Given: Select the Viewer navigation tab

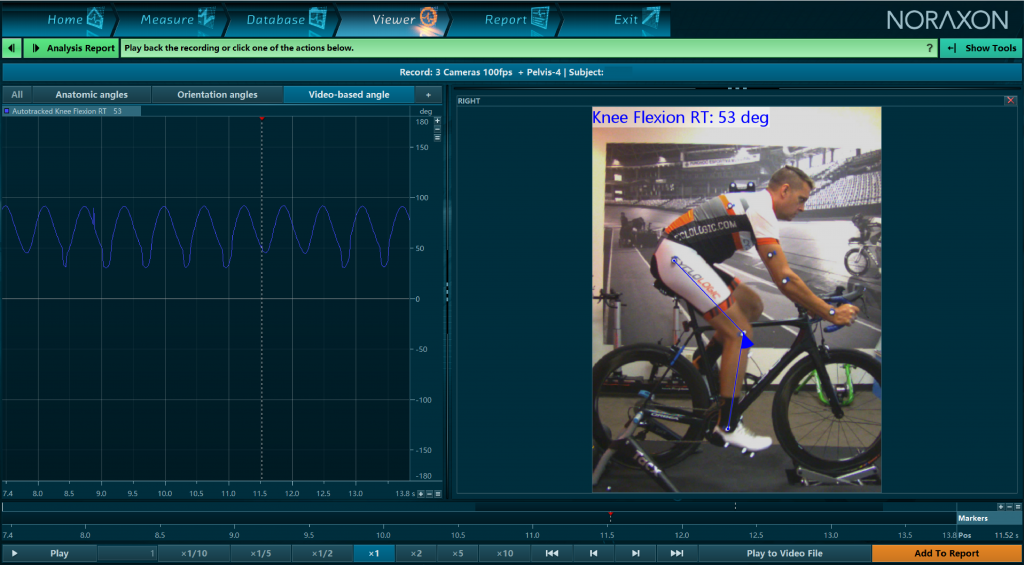Looking at the screenshot, I should [392, 20].
